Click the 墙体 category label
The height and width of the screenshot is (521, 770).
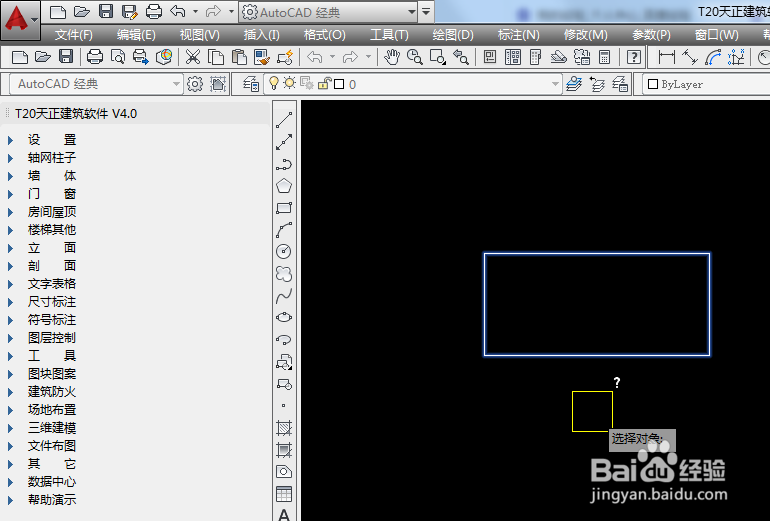(52, 176)
